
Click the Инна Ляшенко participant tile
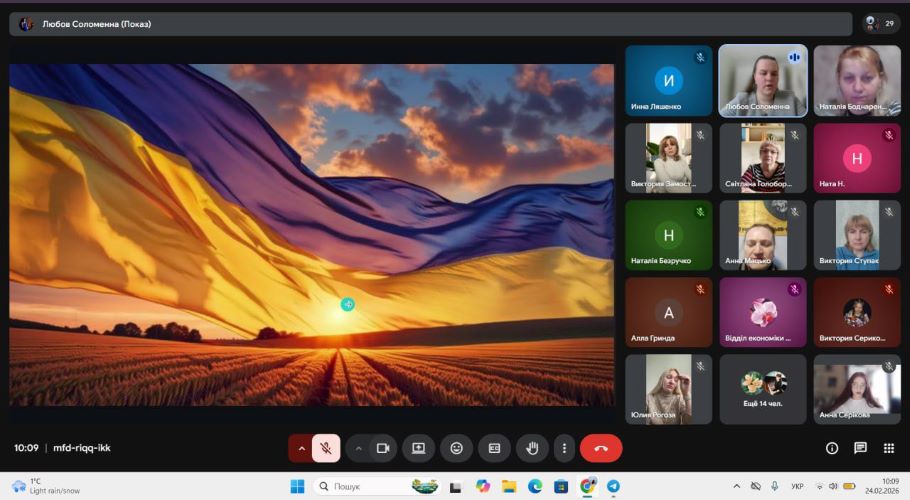click(x=668, y=81)
